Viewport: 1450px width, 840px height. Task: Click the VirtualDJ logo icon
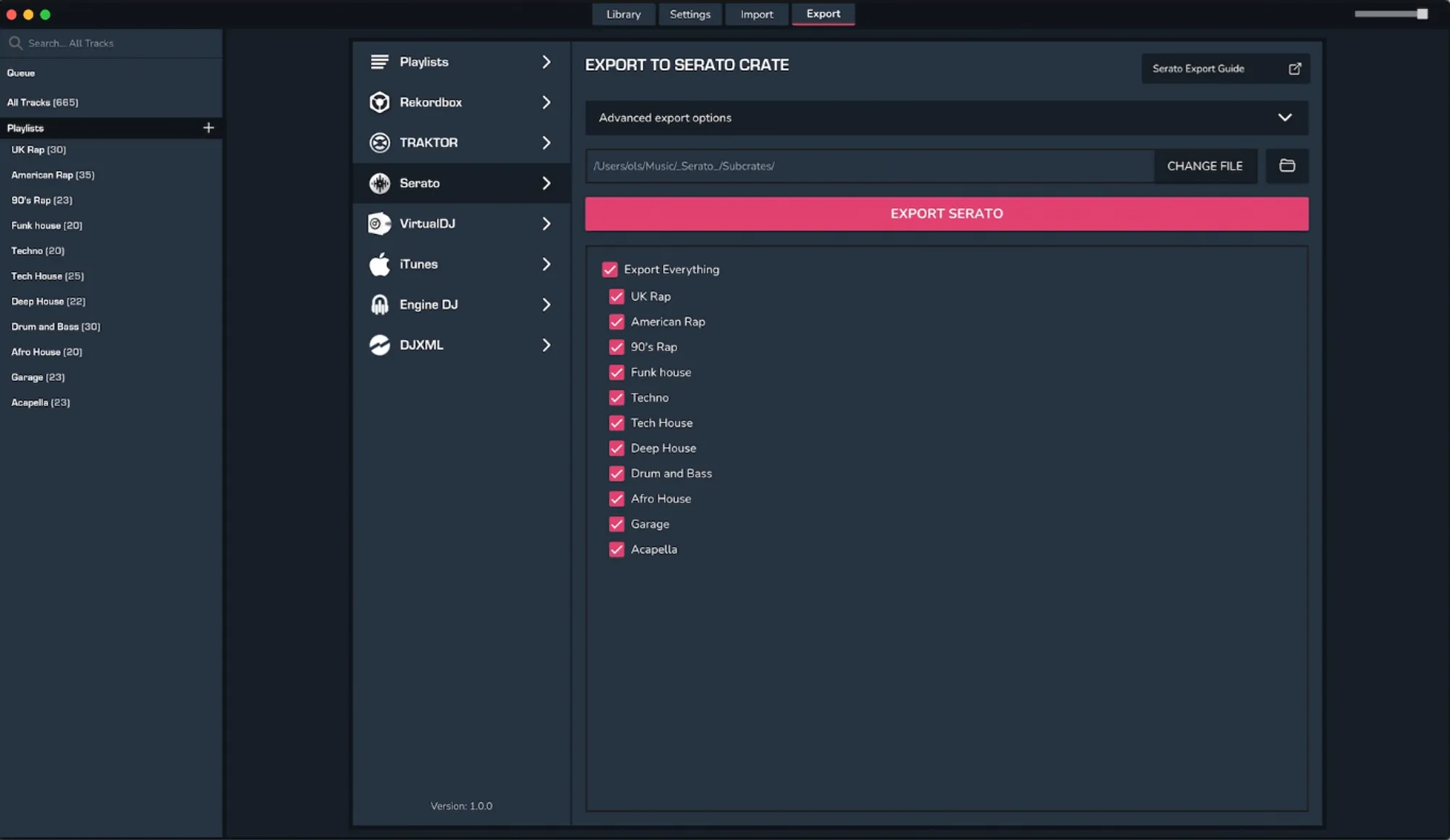point(379,224)
